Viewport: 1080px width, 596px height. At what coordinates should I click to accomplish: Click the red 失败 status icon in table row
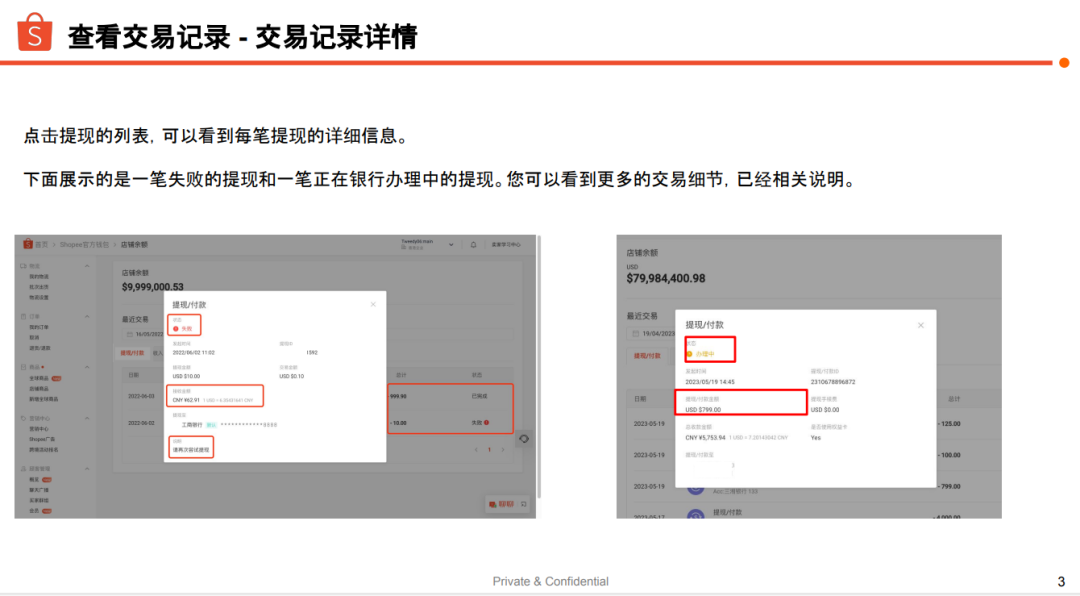[x=486, y=422]
